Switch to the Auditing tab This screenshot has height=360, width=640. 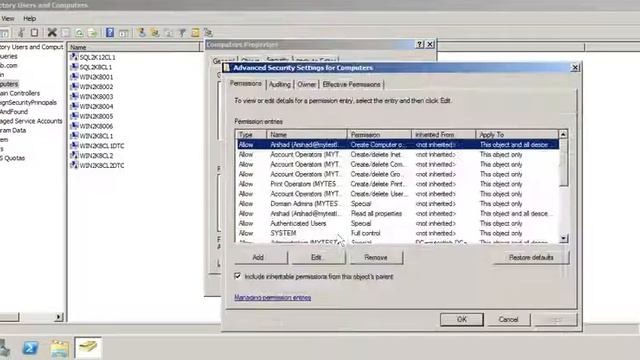coord(280,84)
